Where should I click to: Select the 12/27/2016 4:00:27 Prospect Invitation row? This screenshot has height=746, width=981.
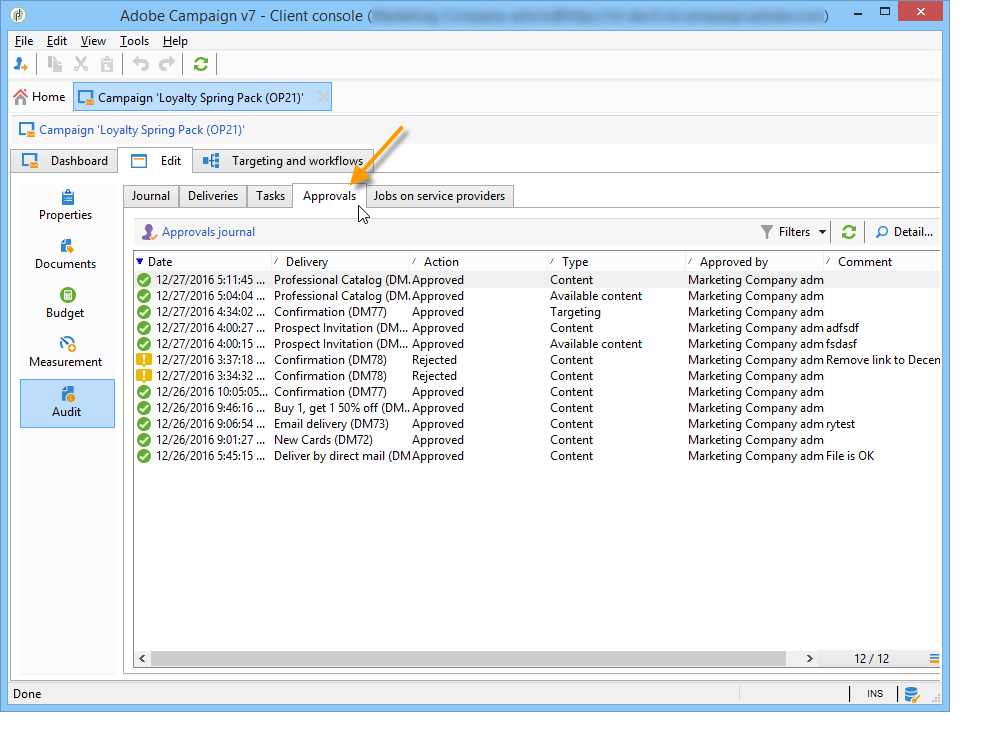pyautogui.click(x=537, y=328)
